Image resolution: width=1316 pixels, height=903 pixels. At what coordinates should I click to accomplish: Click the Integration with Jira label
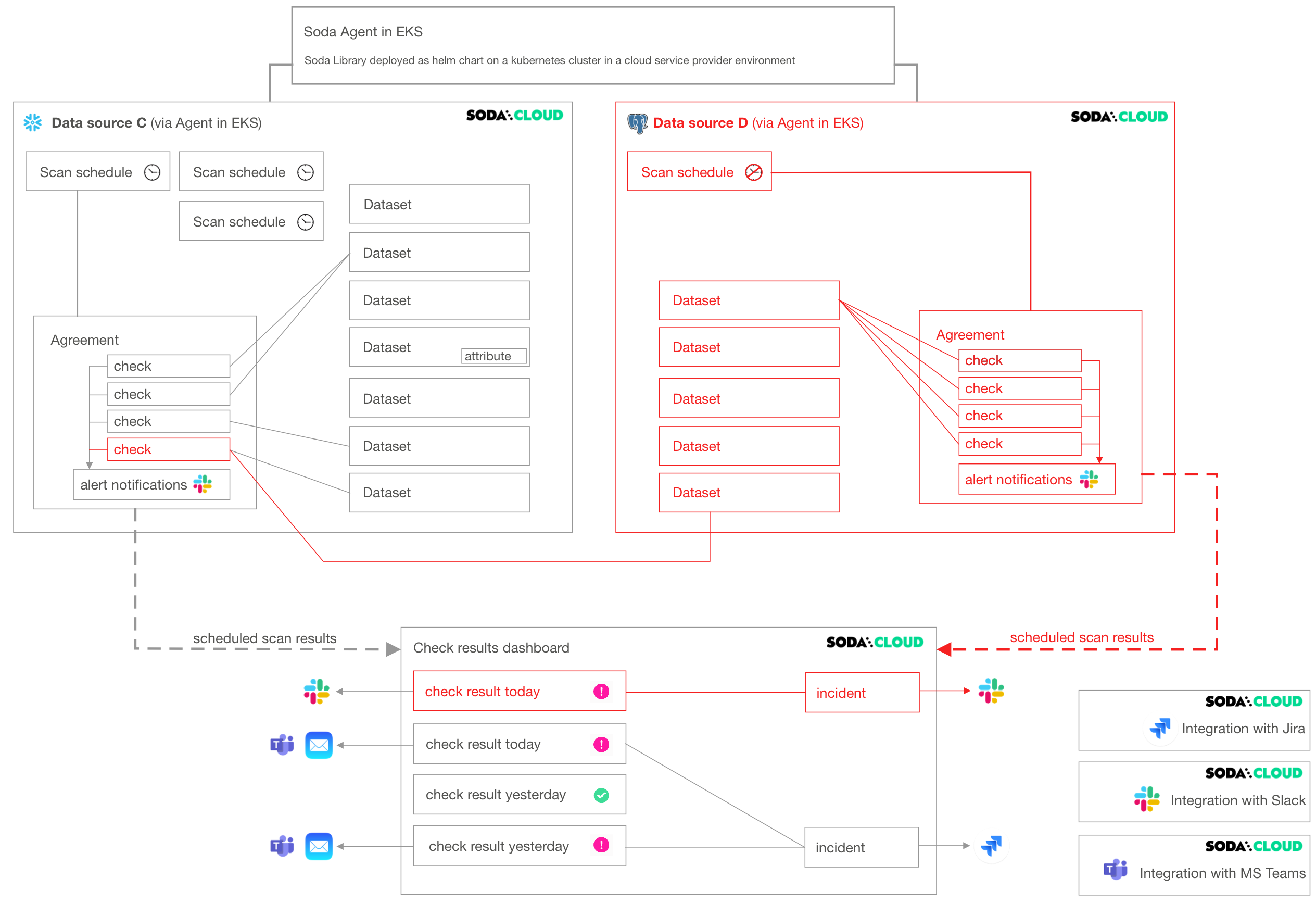(1243, 729)
